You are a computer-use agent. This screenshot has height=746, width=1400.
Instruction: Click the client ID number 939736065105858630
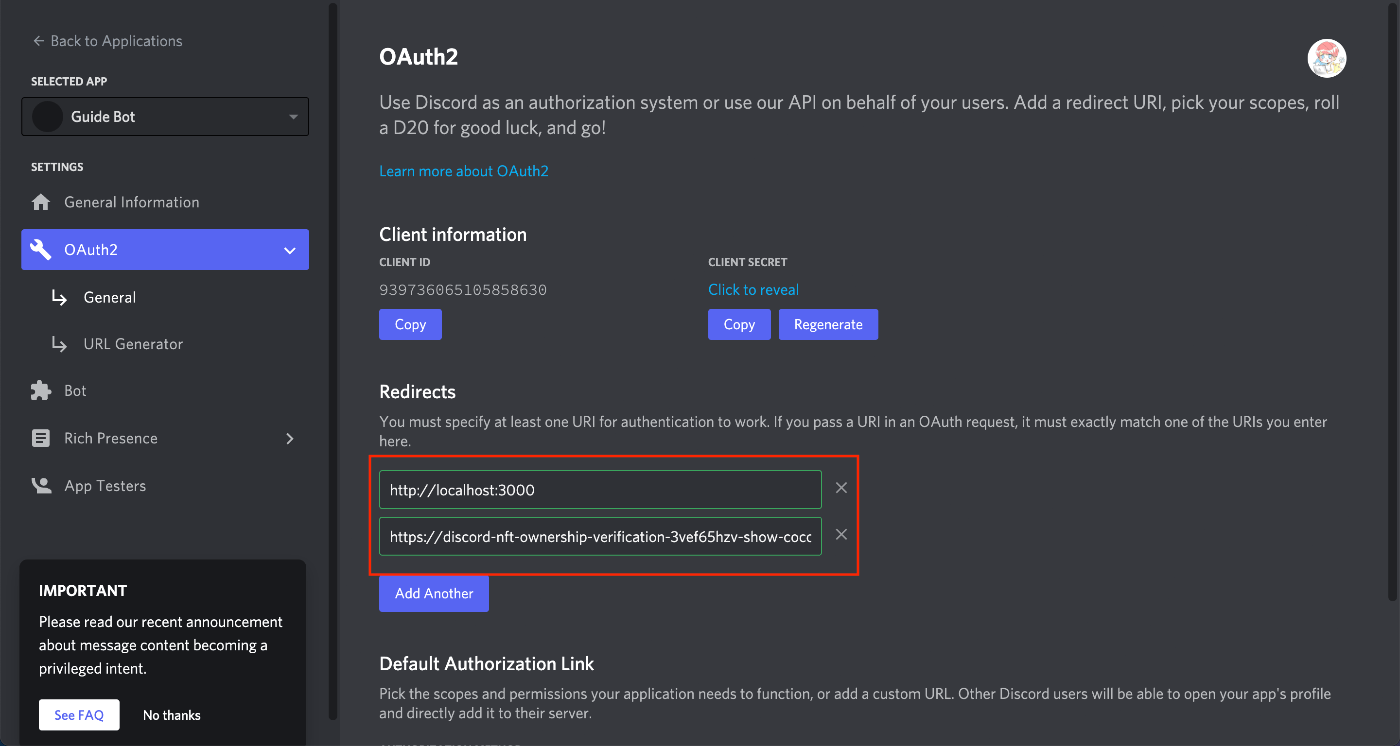pos(463,290)
